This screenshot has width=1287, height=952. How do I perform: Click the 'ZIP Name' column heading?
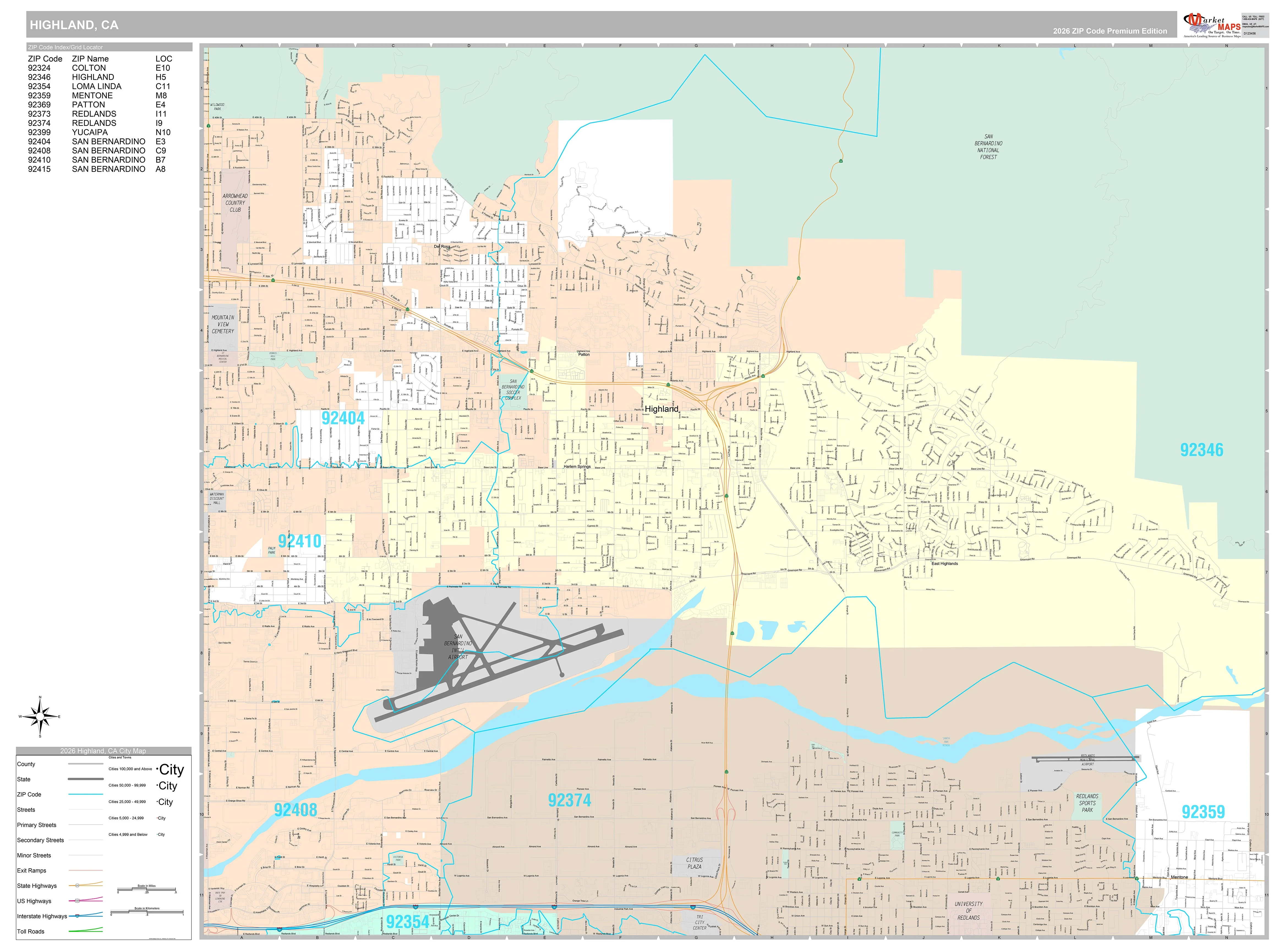tap(91, 59)
